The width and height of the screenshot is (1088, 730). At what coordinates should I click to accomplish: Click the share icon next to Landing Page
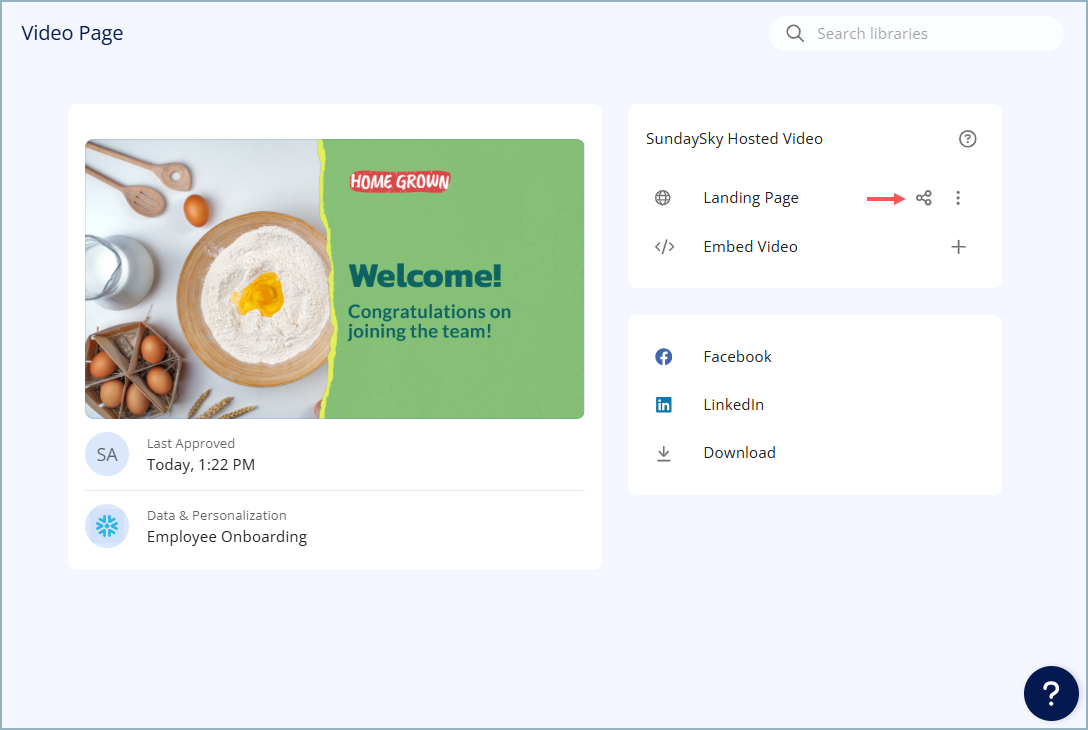[x=923, y=197]
